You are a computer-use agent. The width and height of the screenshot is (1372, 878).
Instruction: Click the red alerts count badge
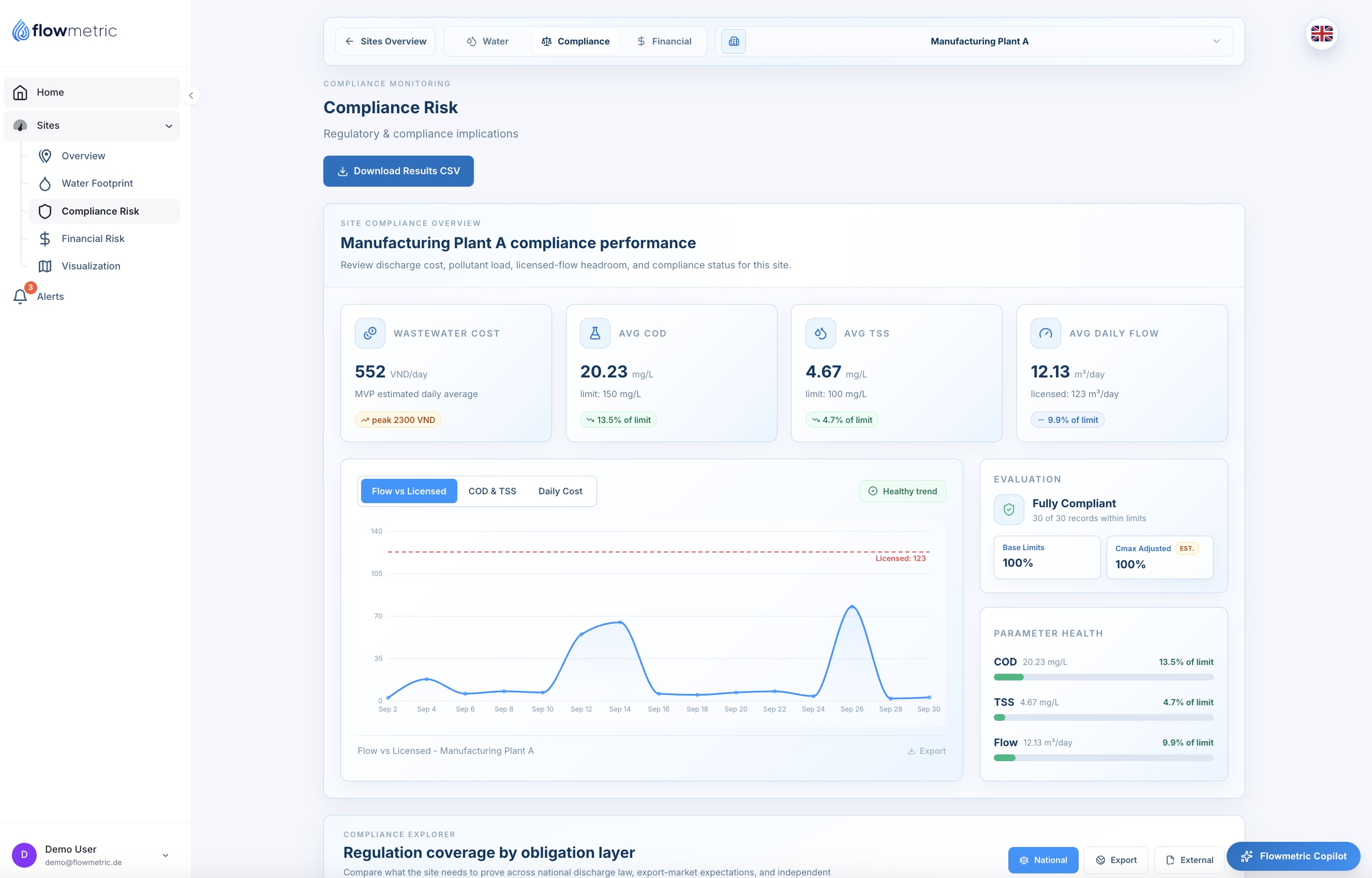30,287
